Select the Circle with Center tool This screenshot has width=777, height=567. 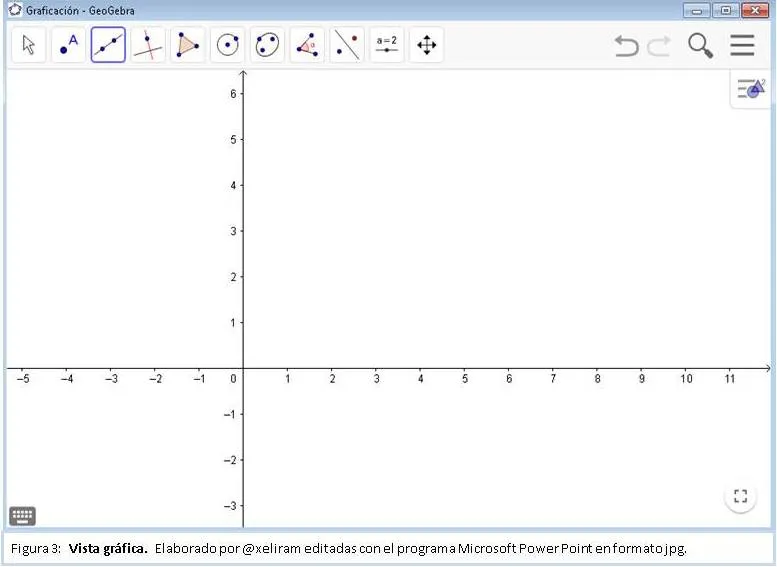pos(227,45)
